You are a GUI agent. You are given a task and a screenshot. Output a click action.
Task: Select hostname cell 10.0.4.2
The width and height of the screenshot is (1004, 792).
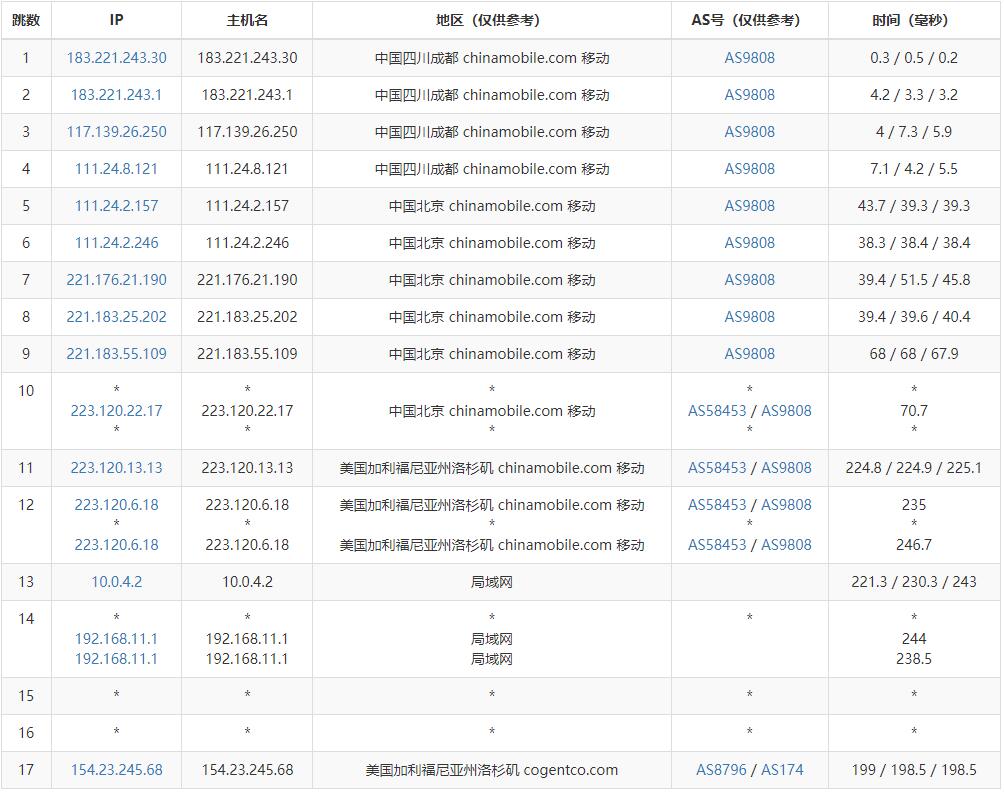click(x=247, y=582)
